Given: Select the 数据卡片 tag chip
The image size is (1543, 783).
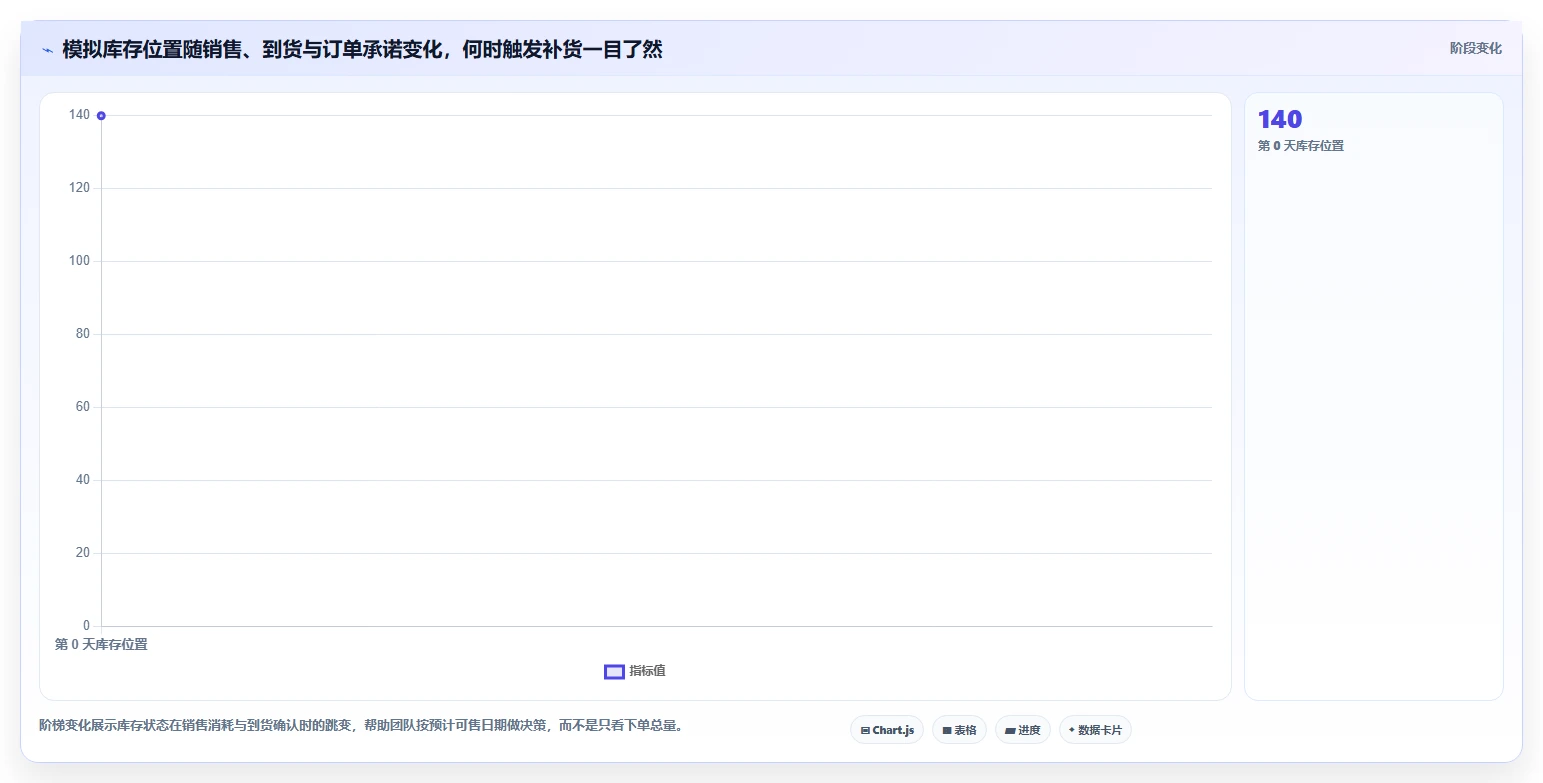Looking at the screenshot, I should [x=1095, y=730].
